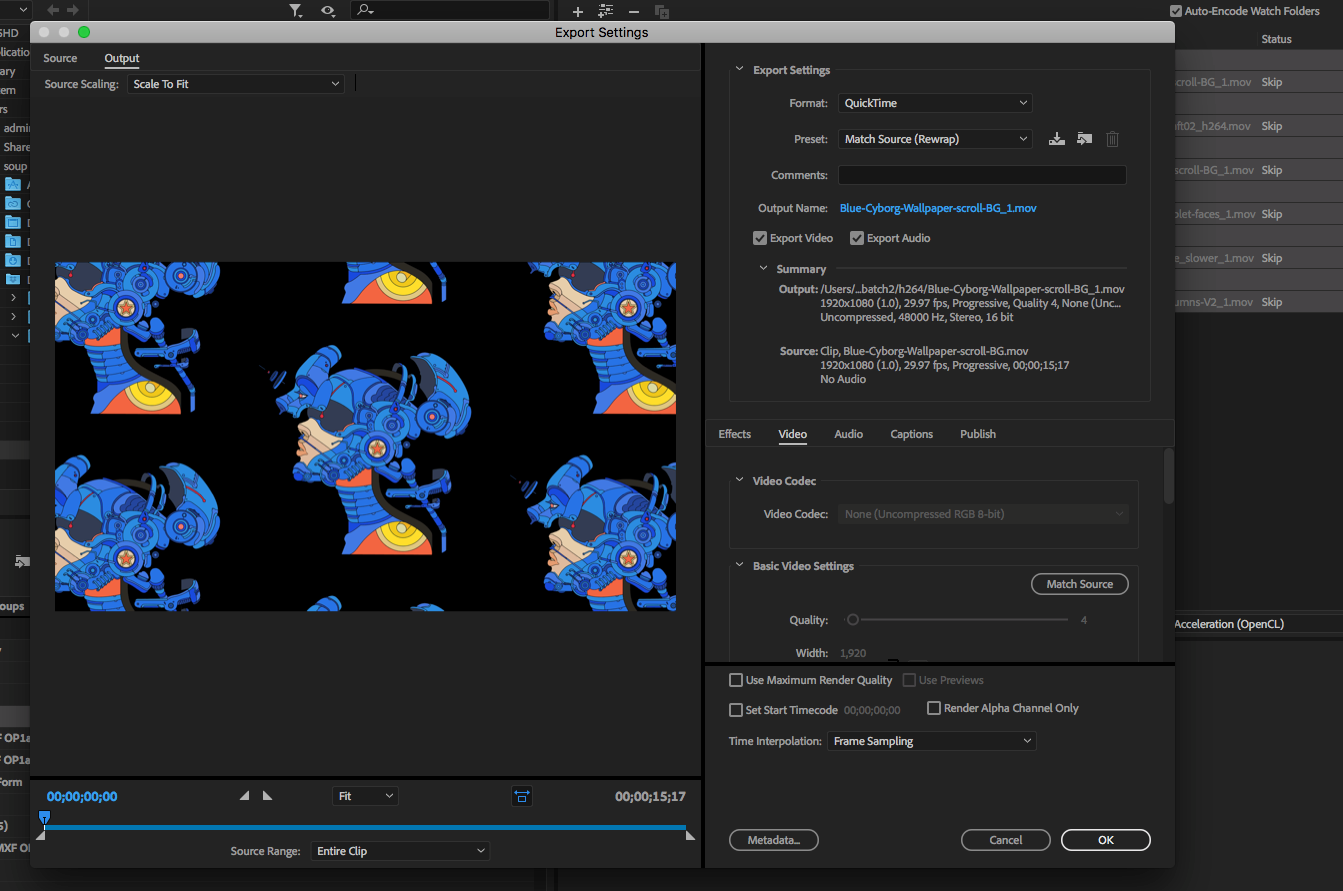Click the eye visibility icon in top toolbar
The height and width of the screenshot is (891, 1343).
click(x=328, y=11)
